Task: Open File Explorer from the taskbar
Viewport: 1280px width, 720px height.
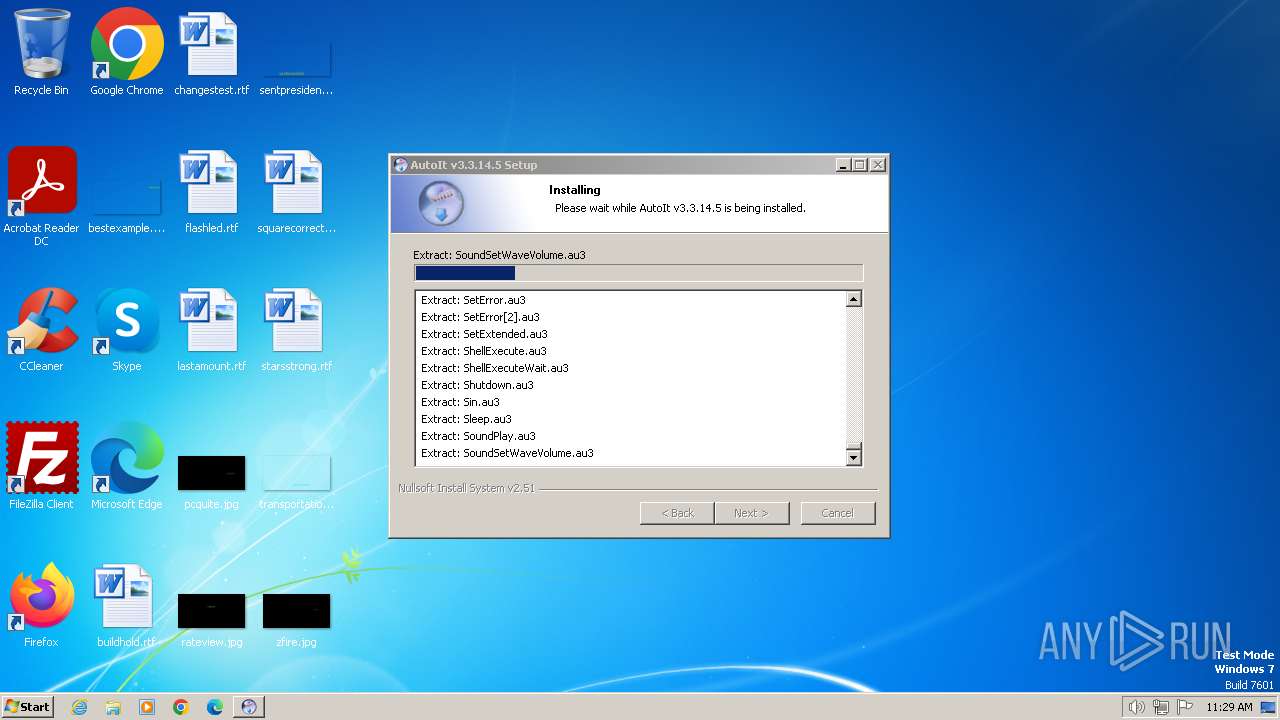Action: (113, 707)
